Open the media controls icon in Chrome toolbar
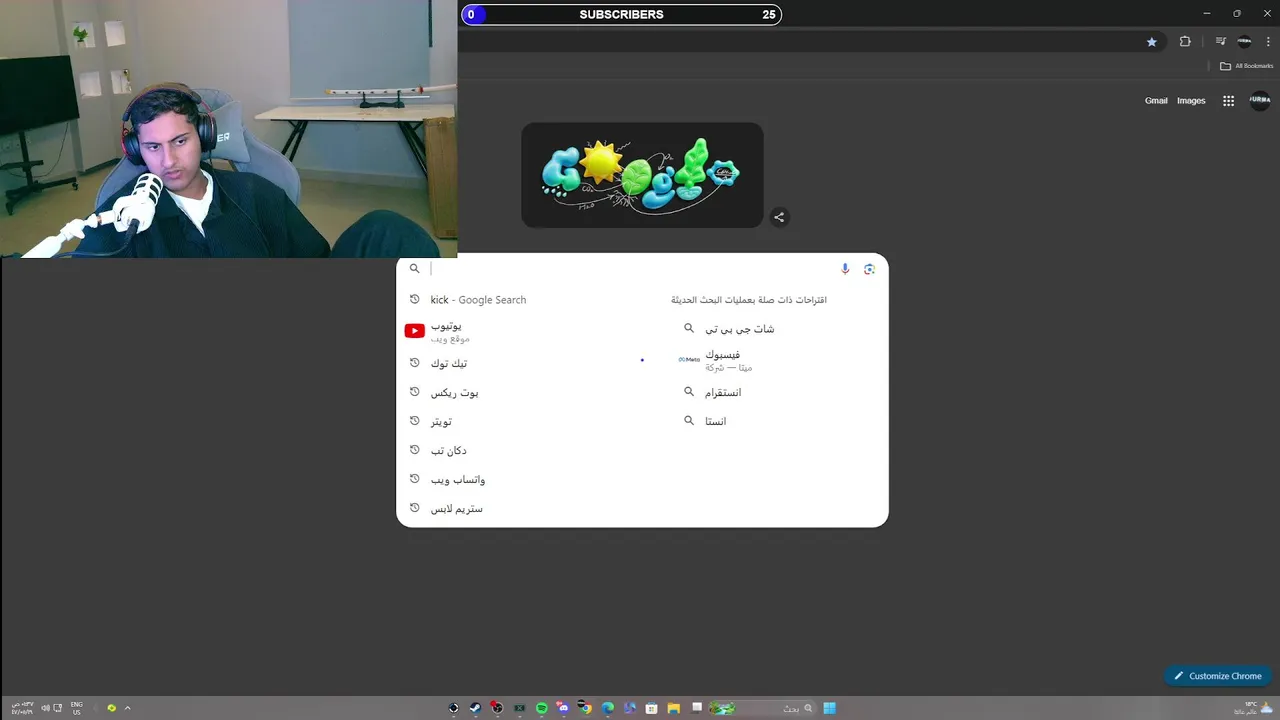The height and width of the screenshot is (720, 1280). click(1220, 41)
